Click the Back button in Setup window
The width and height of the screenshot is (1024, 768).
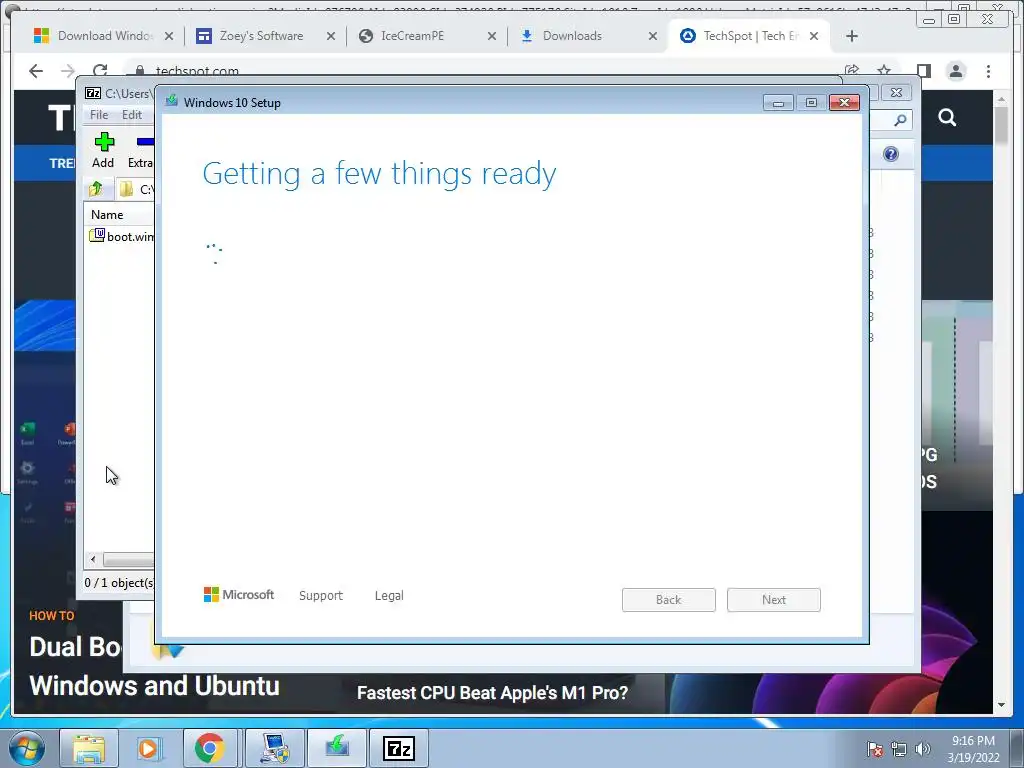[669, 600]
